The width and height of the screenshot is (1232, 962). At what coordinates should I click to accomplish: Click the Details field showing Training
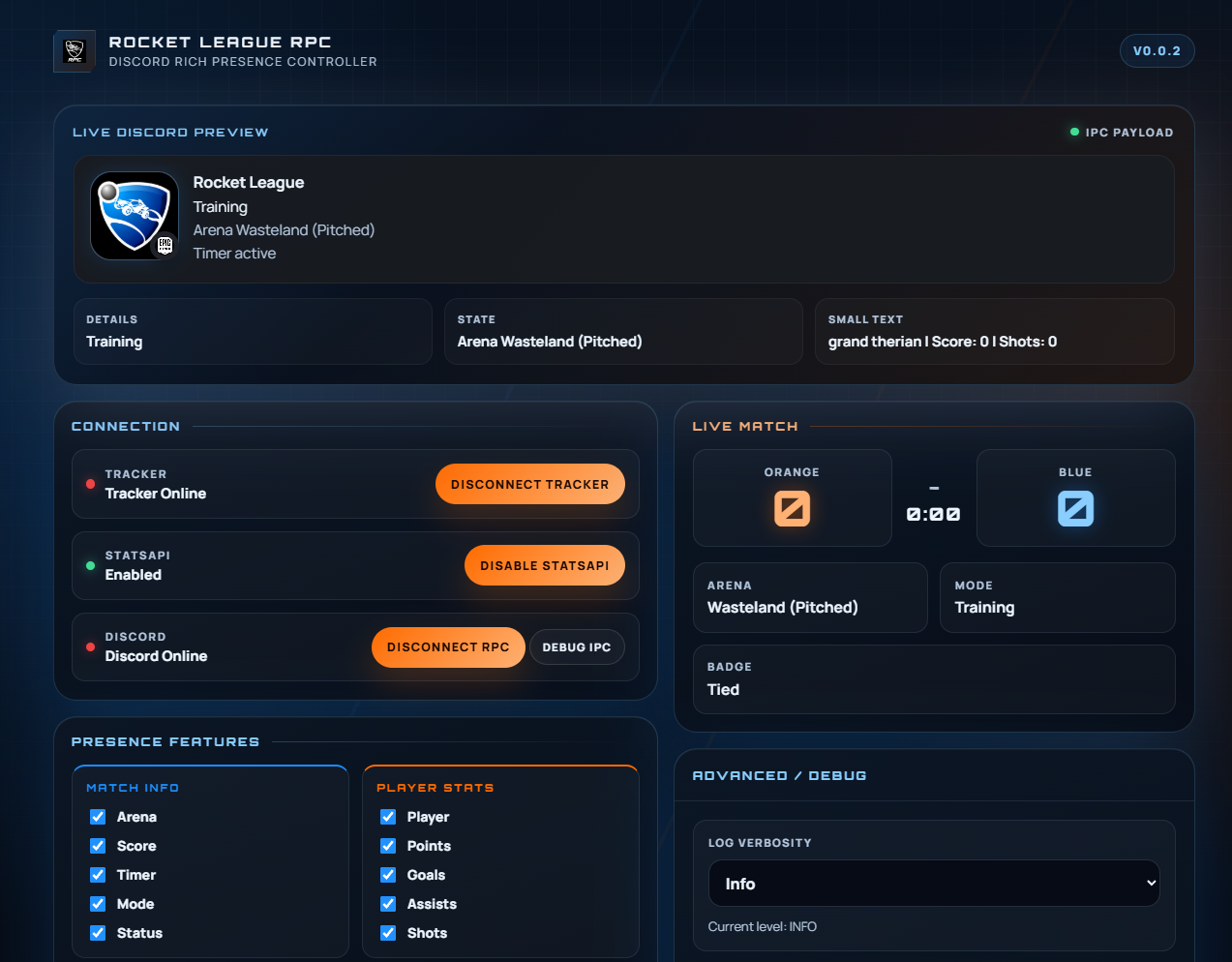[253, 332]
